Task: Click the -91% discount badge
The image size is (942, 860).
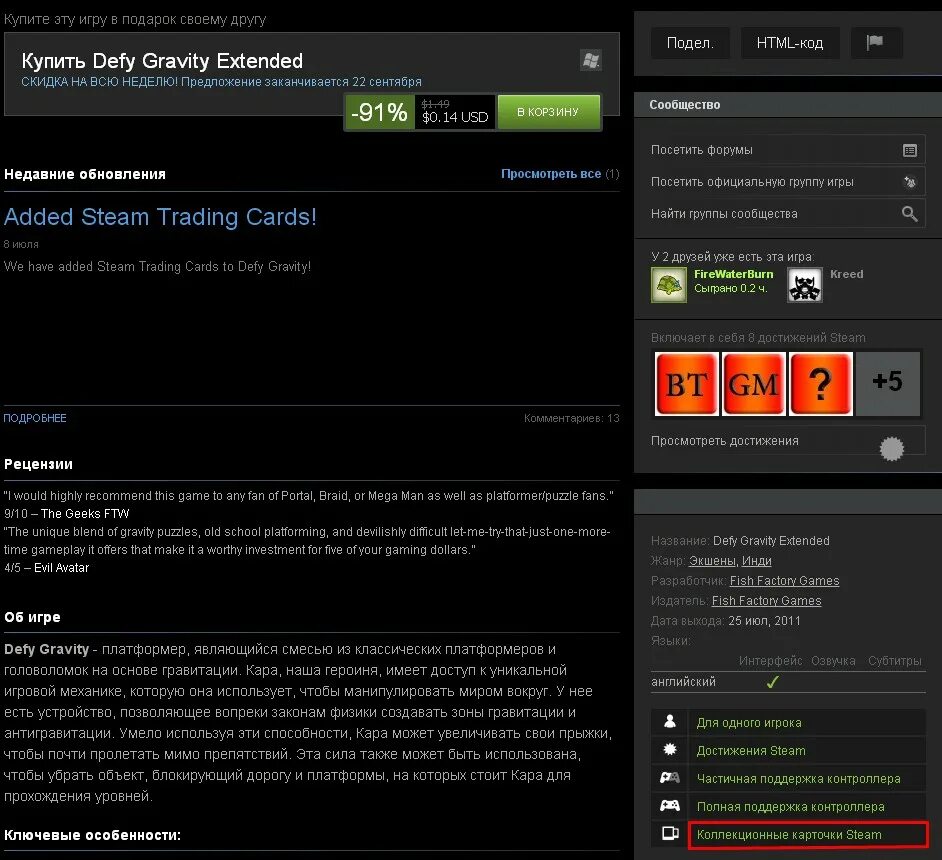Action: pos(379,112)
